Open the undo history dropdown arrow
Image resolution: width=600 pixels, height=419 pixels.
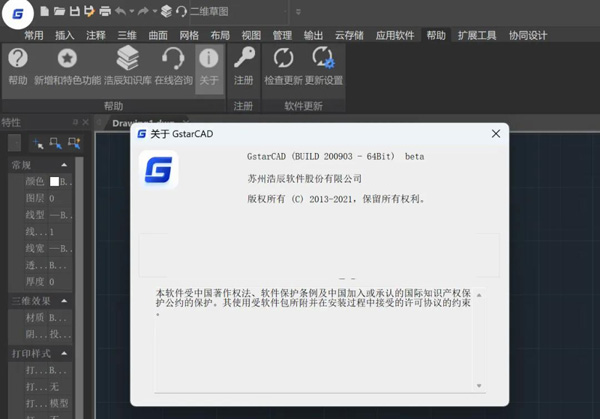(x=131, y=11)
